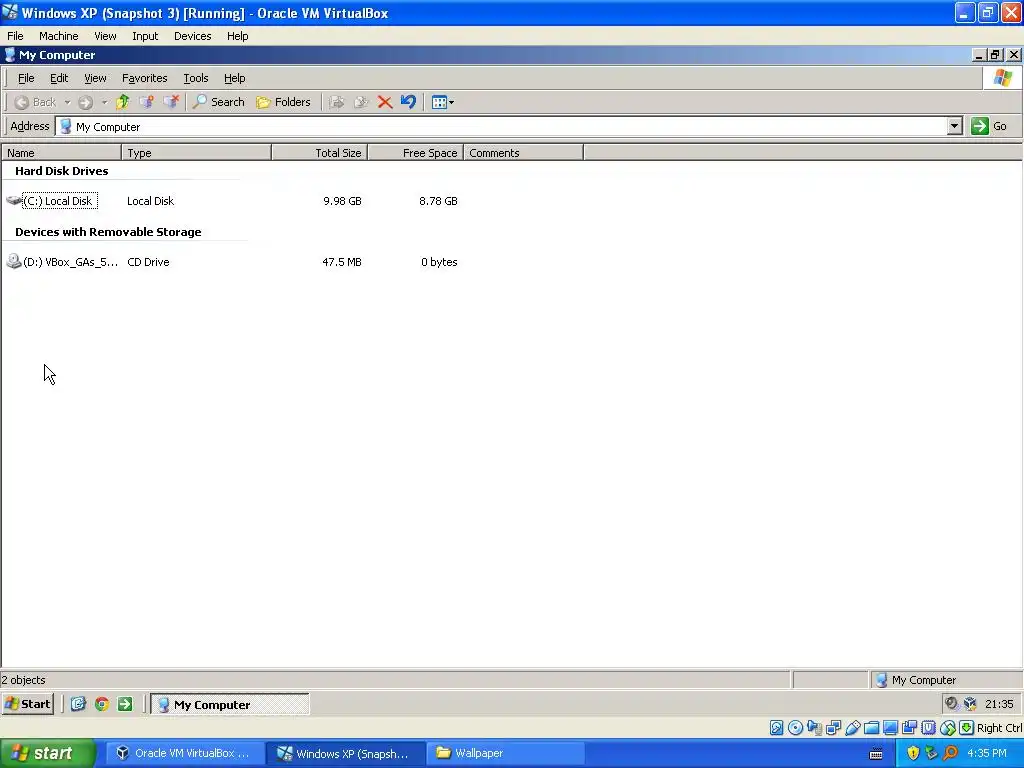Click the VirtualBox shared folders status icon
The image size is (1024, 768).
pyautogui.click(x=871, y=728)
